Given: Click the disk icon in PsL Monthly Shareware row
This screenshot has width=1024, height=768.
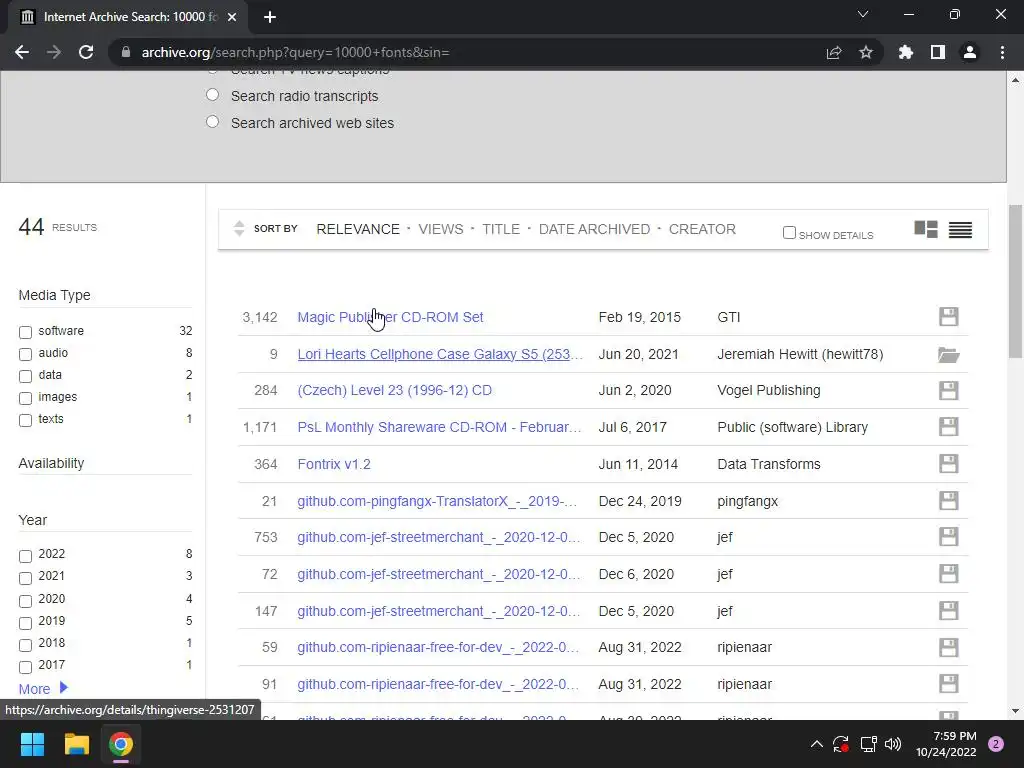Looking at the screenshot, I should pos(948,427).
